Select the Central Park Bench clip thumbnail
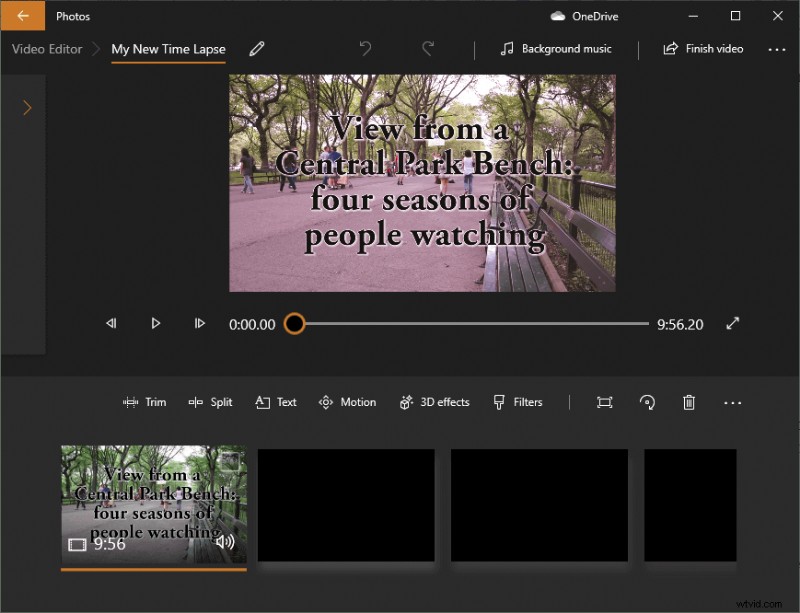800x613 pixels. coord(153,505)
